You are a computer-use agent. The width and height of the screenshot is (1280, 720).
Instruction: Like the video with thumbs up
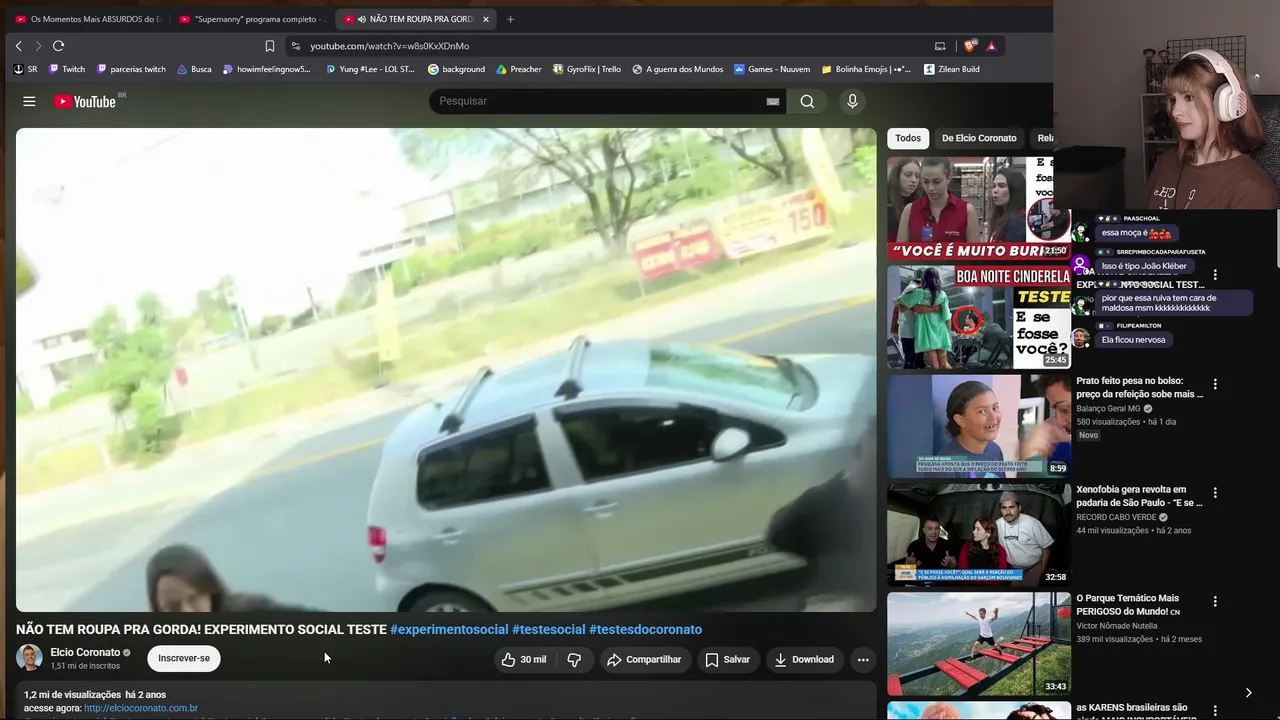click(524, 660)
